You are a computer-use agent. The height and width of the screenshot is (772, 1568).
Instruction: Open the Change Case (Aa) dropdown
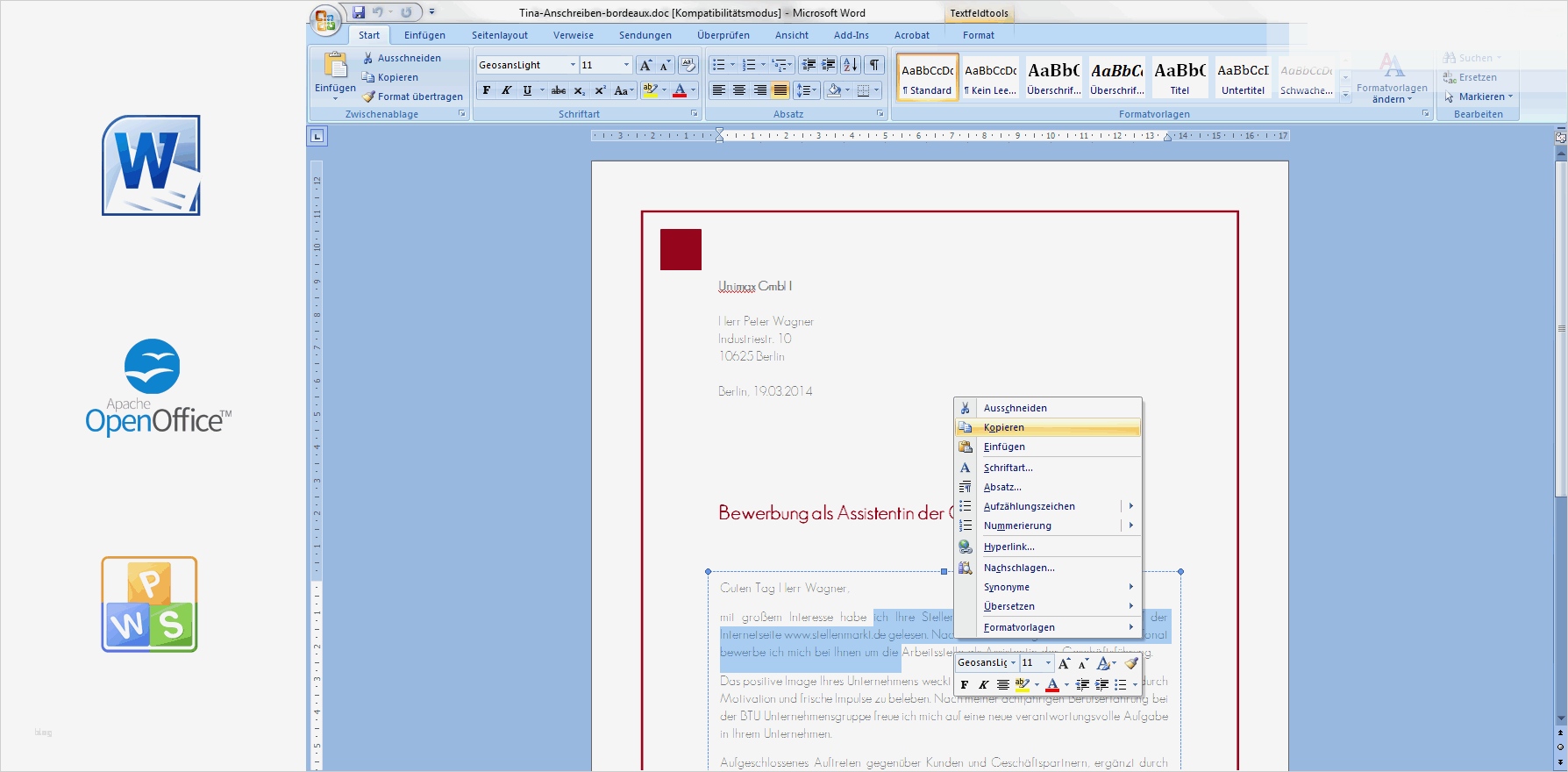click(624, 90)
